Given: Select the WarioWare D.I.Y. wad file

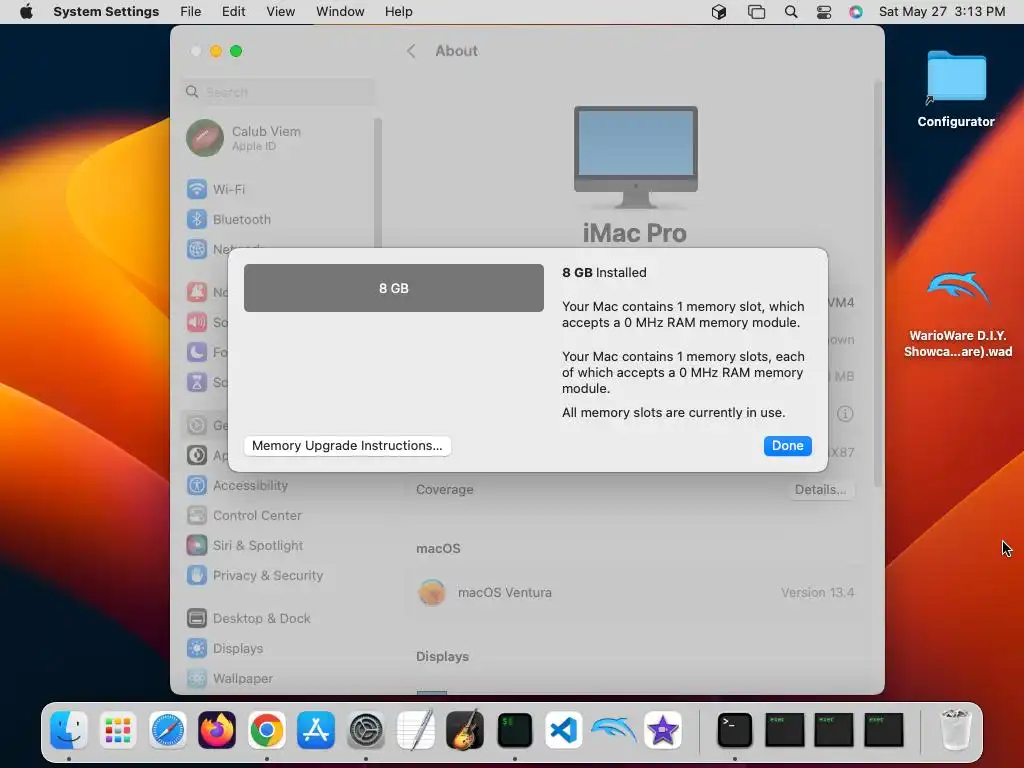Looking at the screenshot, I should click(957, 314).
